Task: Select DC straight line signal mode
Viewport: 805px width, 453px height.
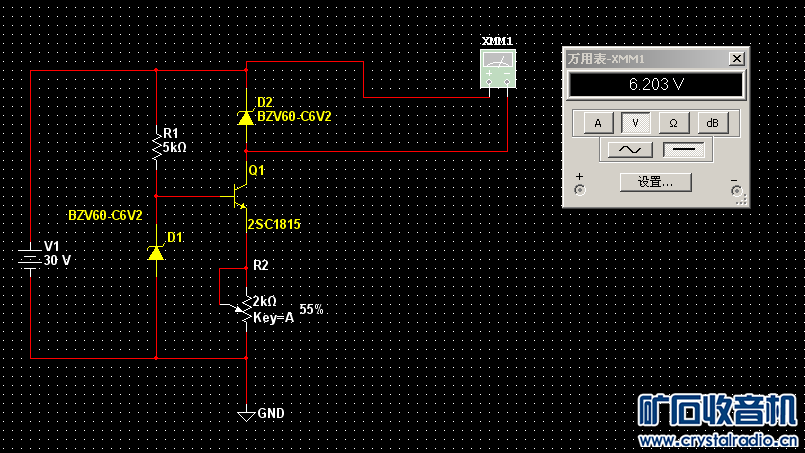Action: click(684, 150)
